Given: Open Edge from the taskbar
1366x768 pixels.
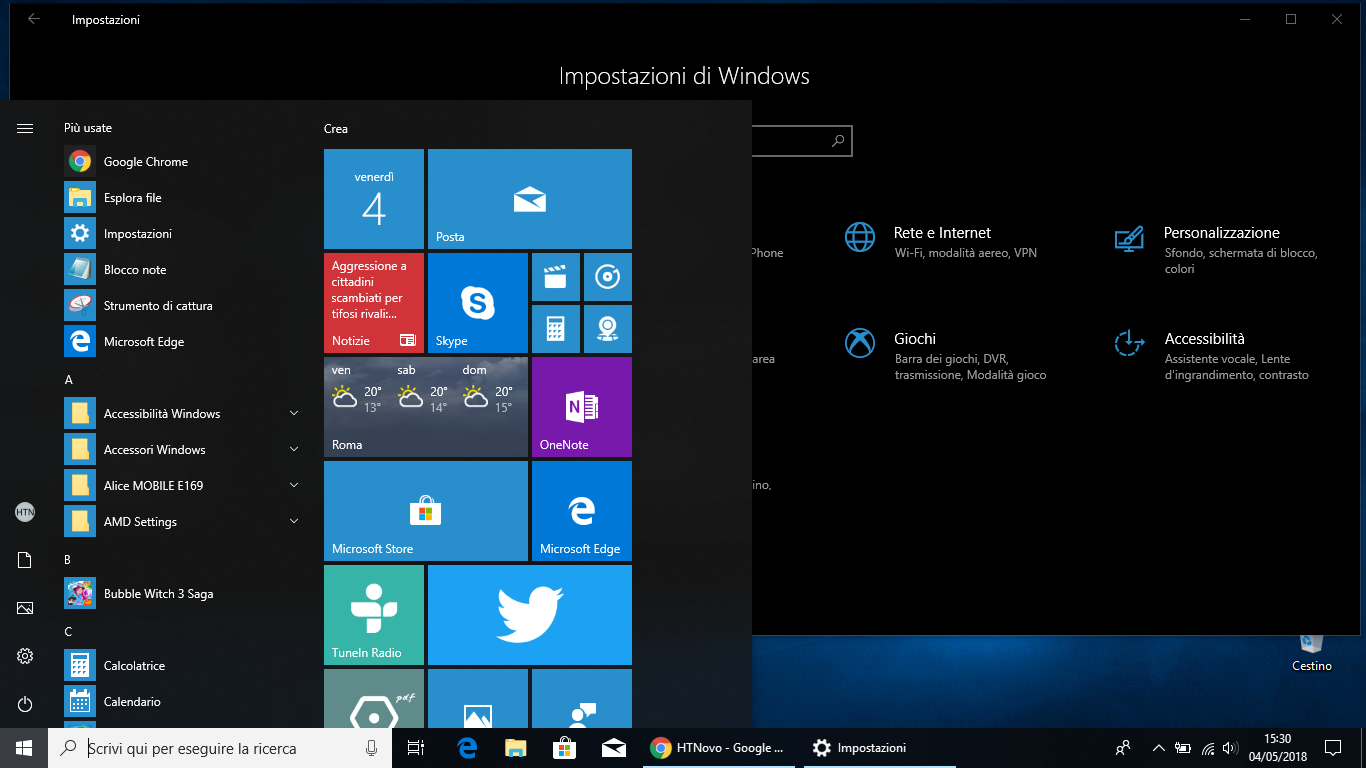Looking at the screenshot, I should [x=466, y=748].
